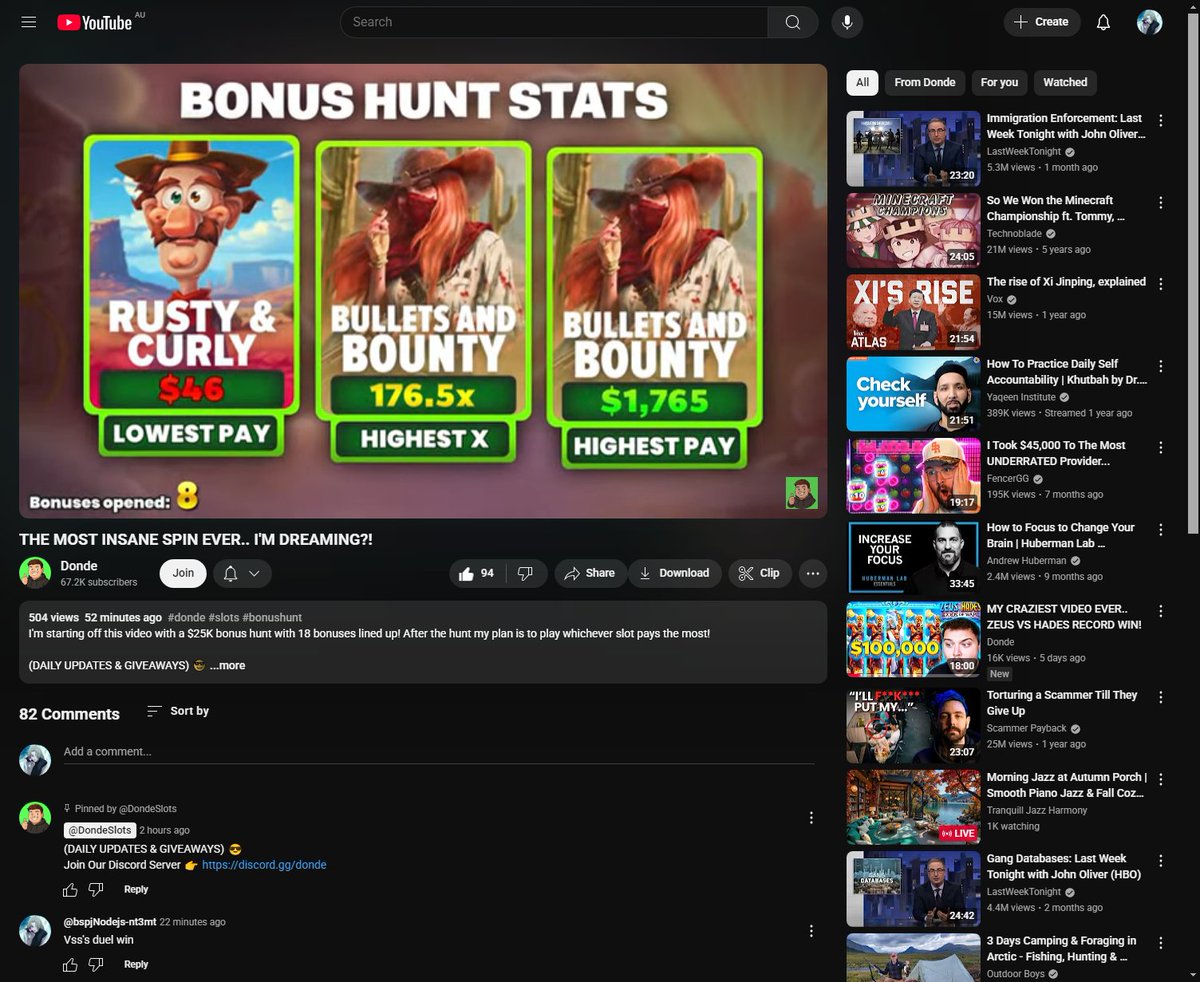The width and height of the screenshot is (1200, 982).
Task: Open Xi's Rise Vox thumbnail
Action: click(x=913, y=312)
